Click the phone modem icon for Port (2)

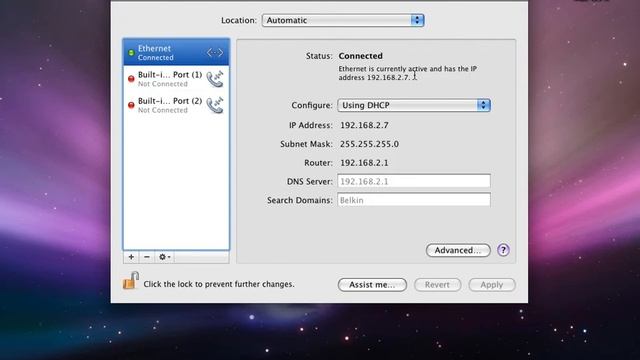[215, 105]
